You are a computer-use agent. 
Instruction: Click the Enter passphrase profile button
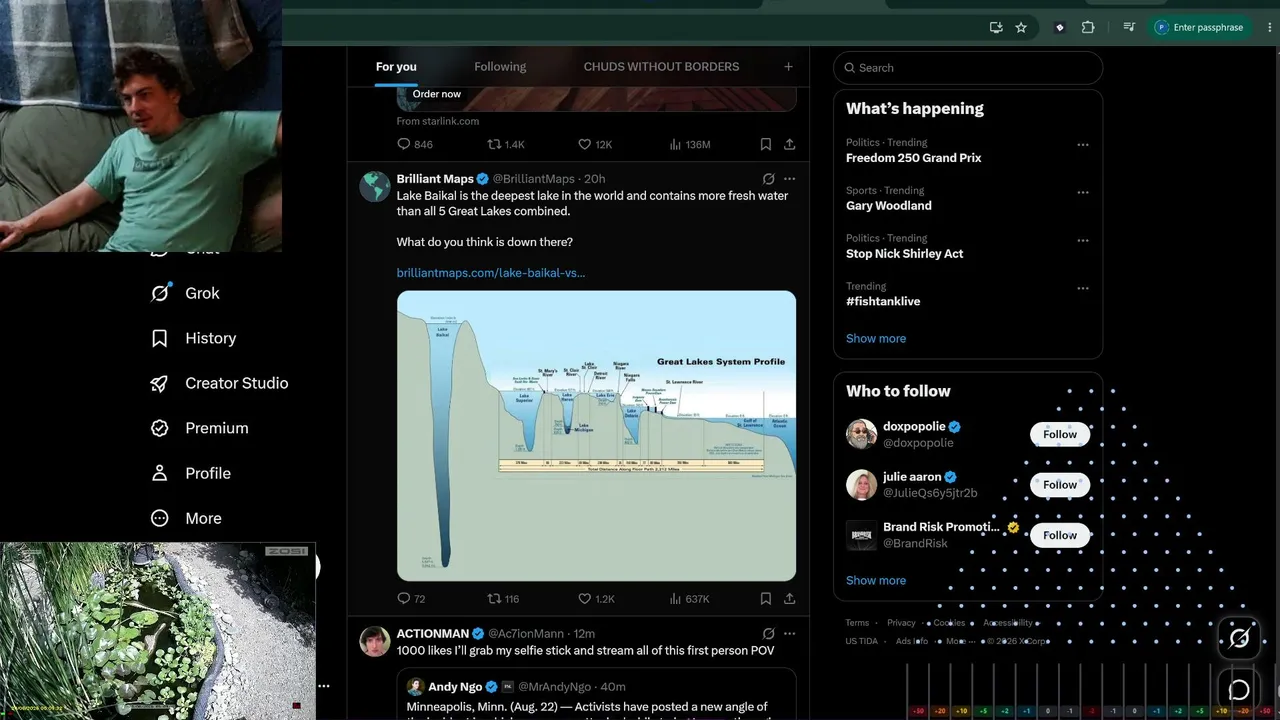[x=1198, y=28]
